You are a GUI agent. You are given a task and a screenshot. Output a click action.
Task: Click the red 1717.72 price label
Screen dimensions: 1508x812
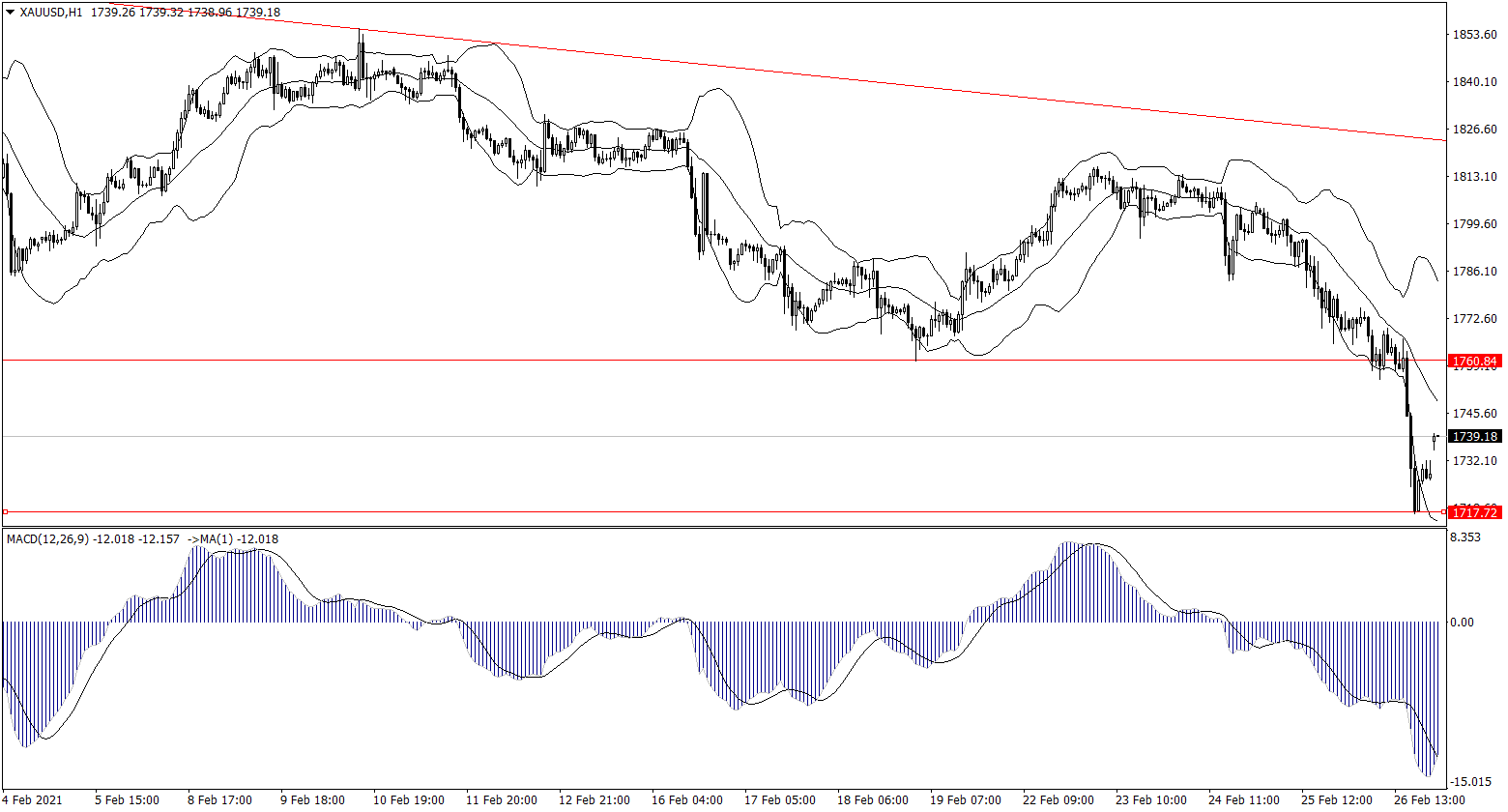point(1475,512)
